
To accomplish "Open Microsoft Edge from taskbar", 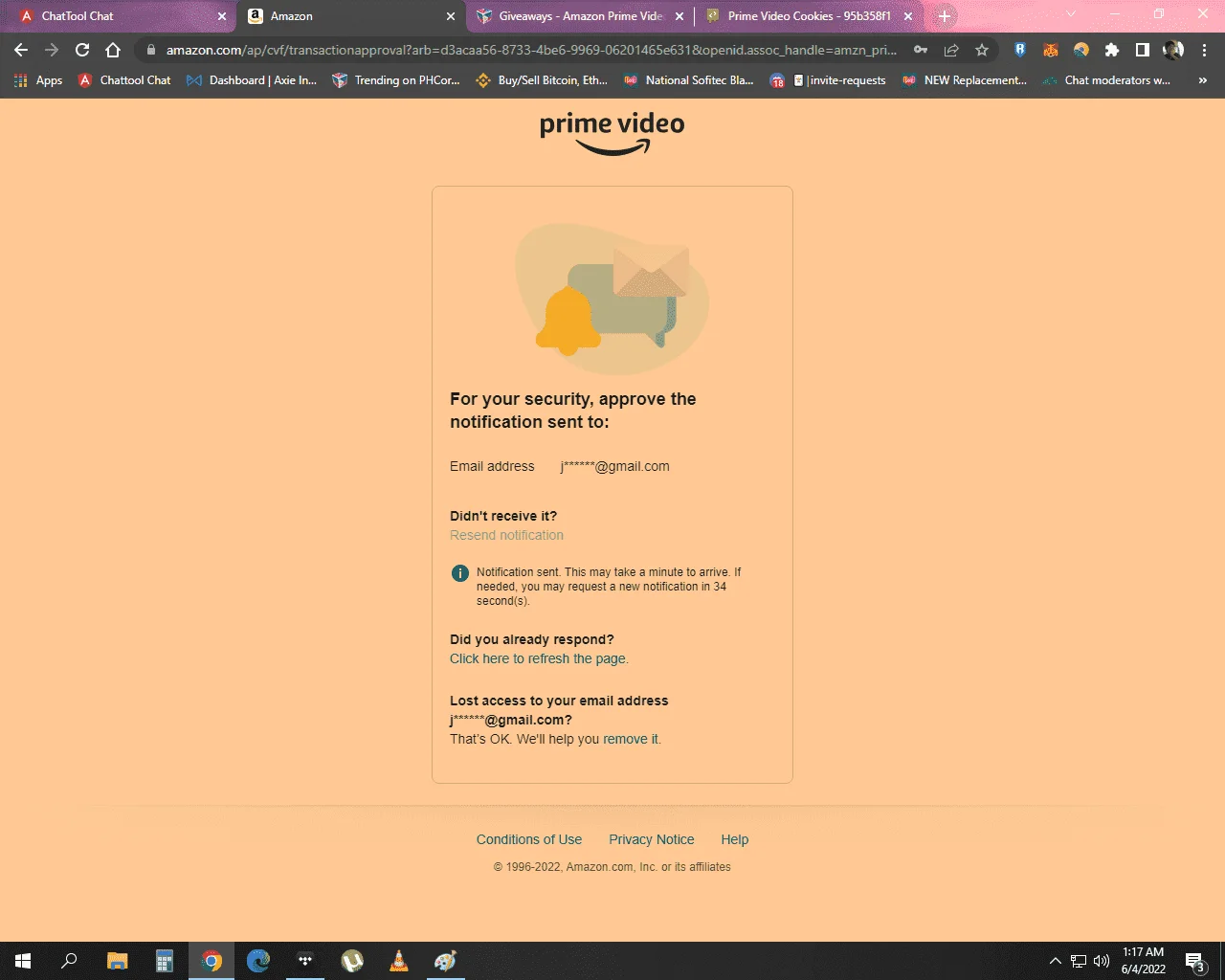I will 258,961.
